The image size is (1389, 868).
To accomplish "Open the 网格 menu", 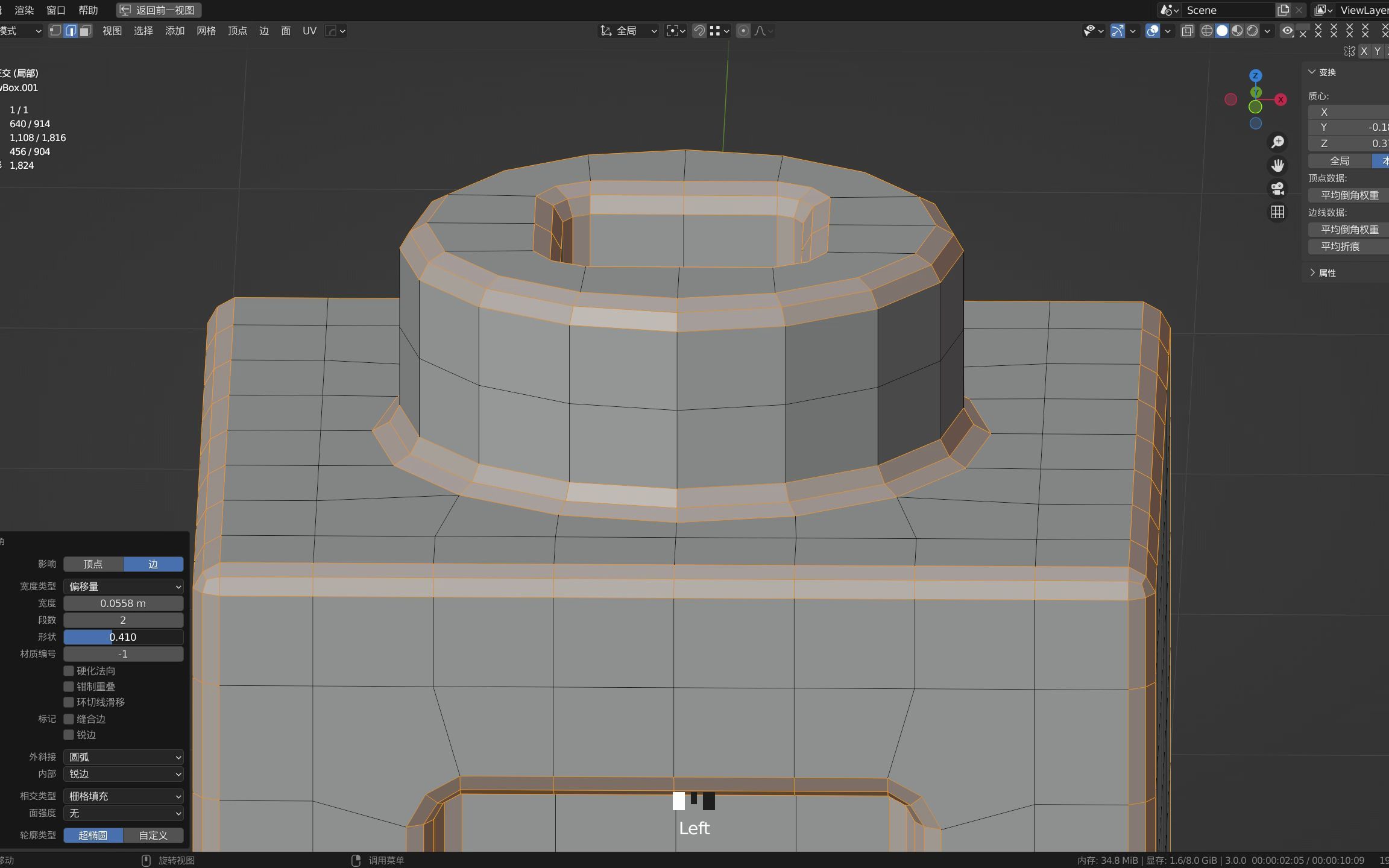I will (206, 31).
